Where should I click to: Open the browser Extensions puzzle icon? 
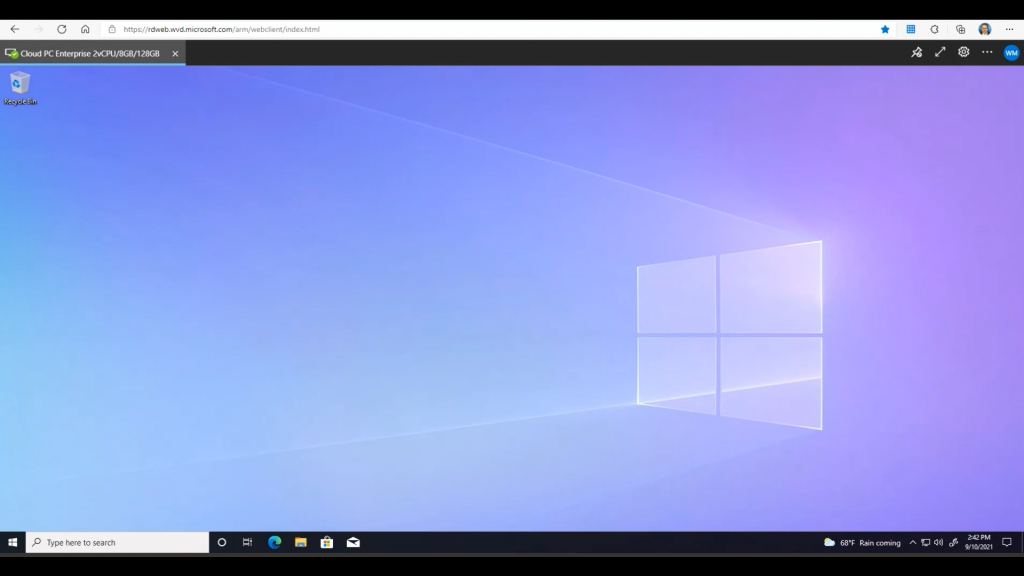pyautogui.click(x=935, y=29)
